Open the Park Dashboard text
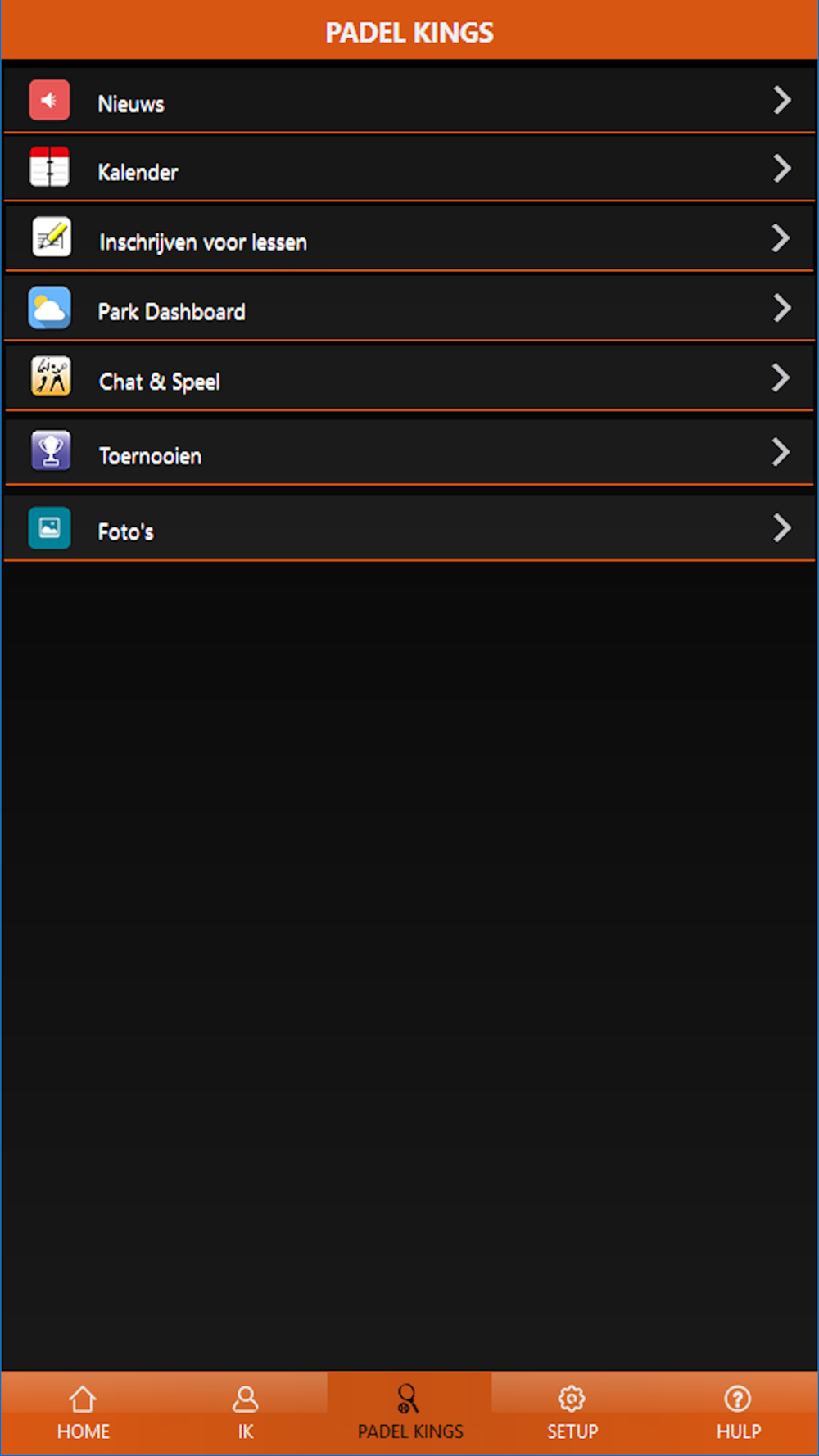This screenshot has width=819, height=1456. pos(171,312)
